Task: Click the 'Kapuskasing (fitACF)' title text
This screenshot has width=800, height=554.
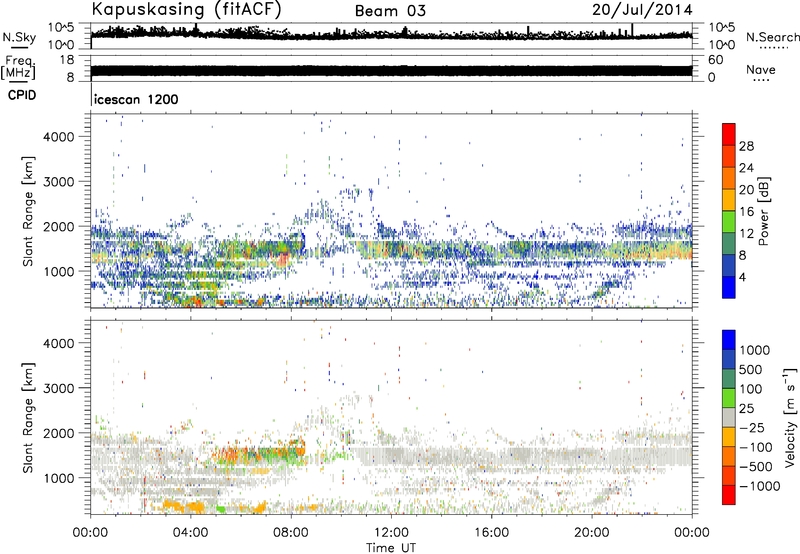Action: [x=186, y=10]
